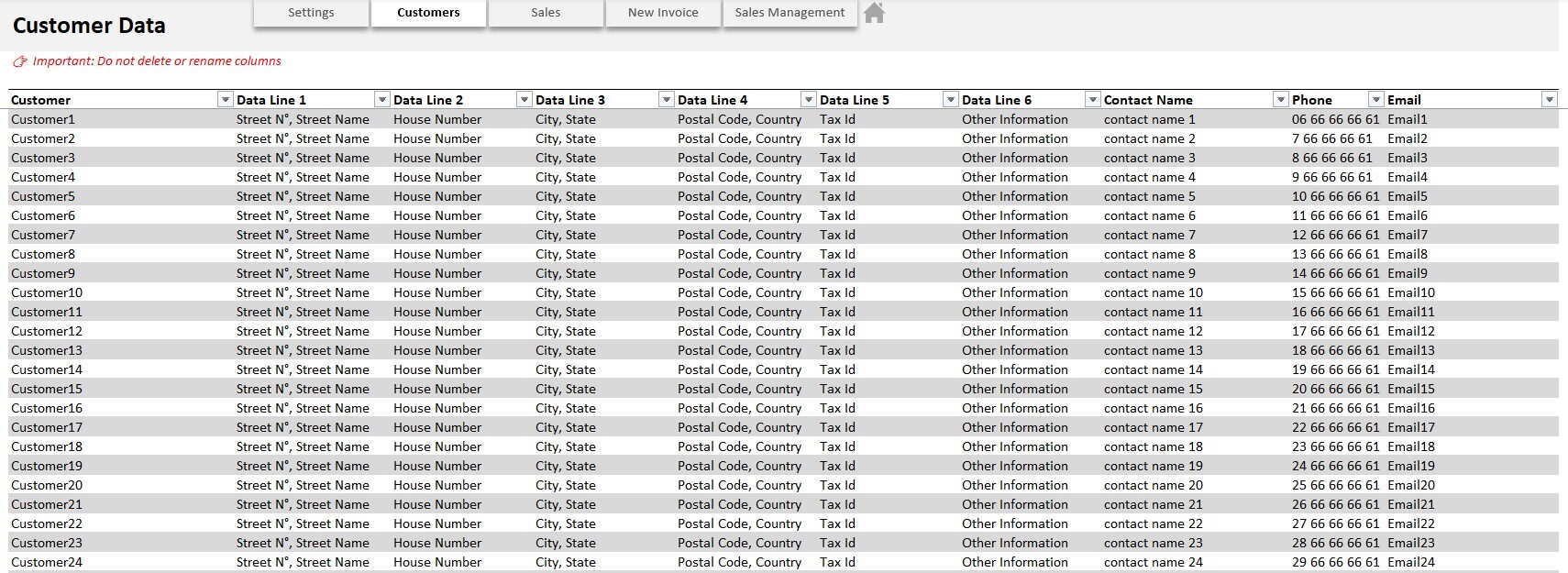Select Other Information cell in Customer23 row
Viewport: 1568px width, 573px height.
click(1030, 543)
